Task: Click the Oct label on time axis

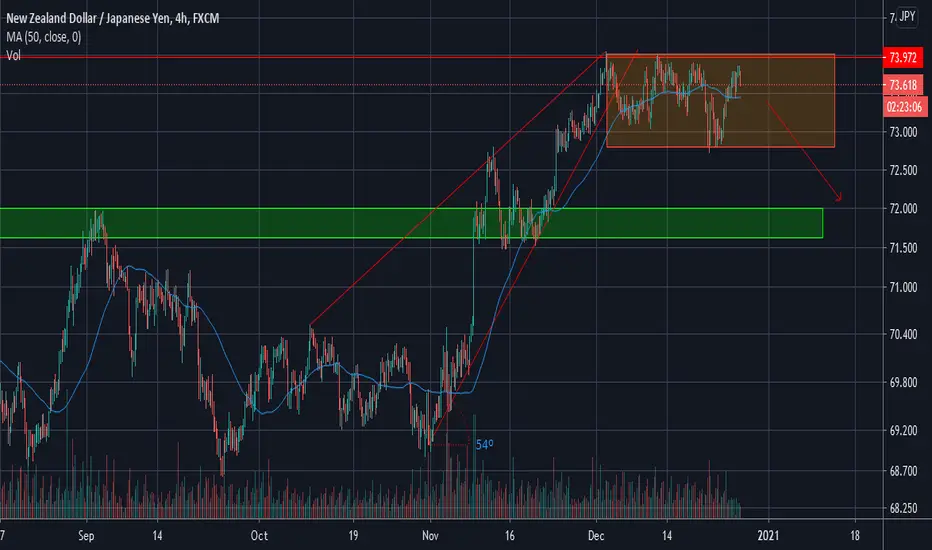Action: 259,536
